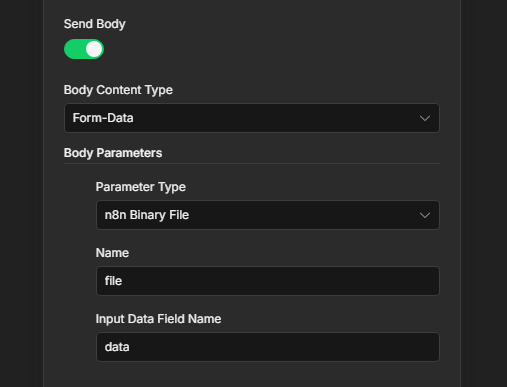The width and height of the screenshot is (507, 387).
Task: Place cursor after 'data' text value
Action: [130, 347]
